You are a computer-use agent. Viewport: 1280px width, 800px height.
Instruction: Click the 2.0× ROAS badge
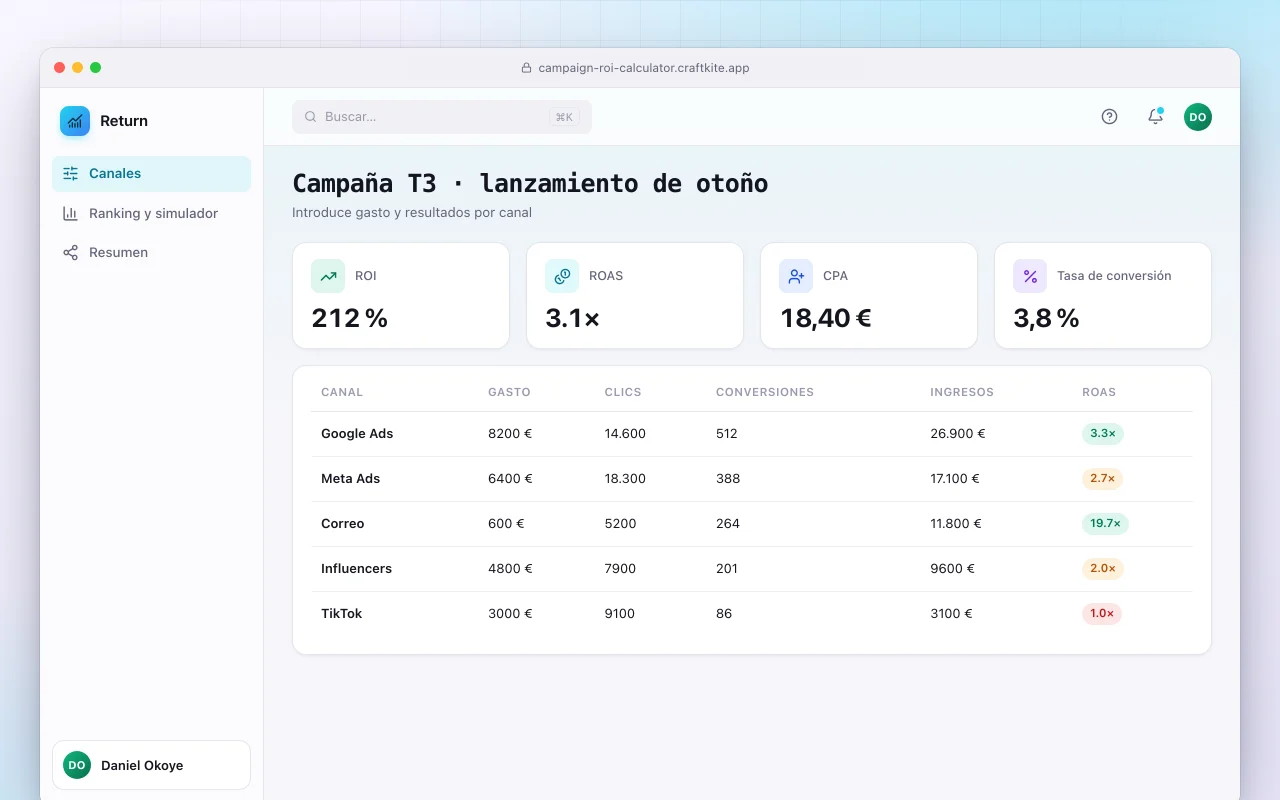[1103, 569]
